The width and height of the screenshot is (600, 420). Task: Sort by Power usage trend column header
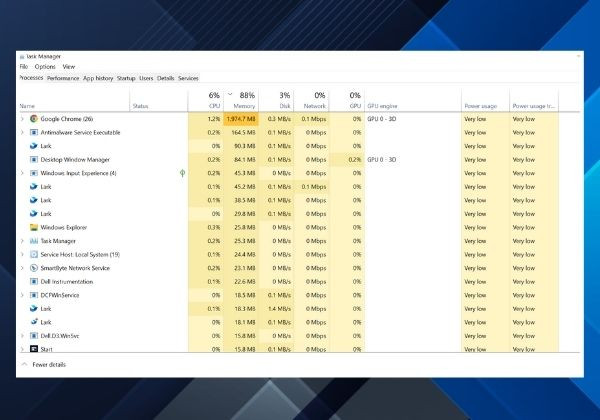click(534, 101)
